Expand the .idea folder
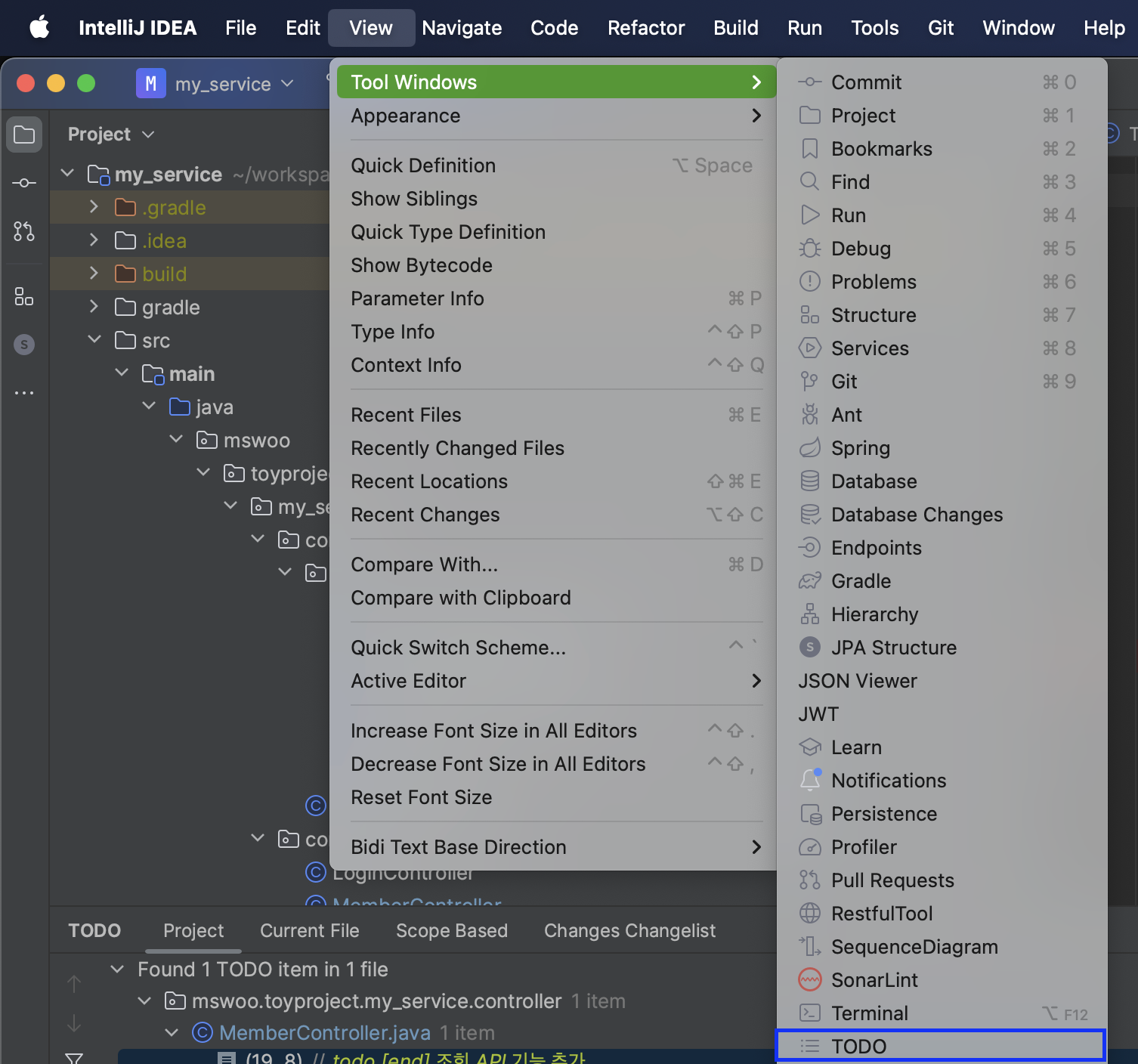This screenshot has width=1138, height=1064. tap(94, 240)
